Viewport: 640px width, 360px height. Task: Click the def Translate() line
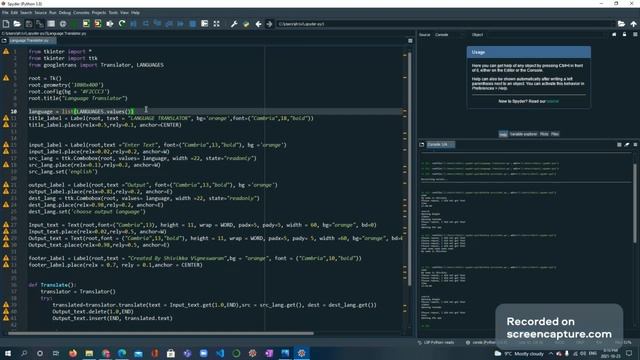(x=52, y=285)
